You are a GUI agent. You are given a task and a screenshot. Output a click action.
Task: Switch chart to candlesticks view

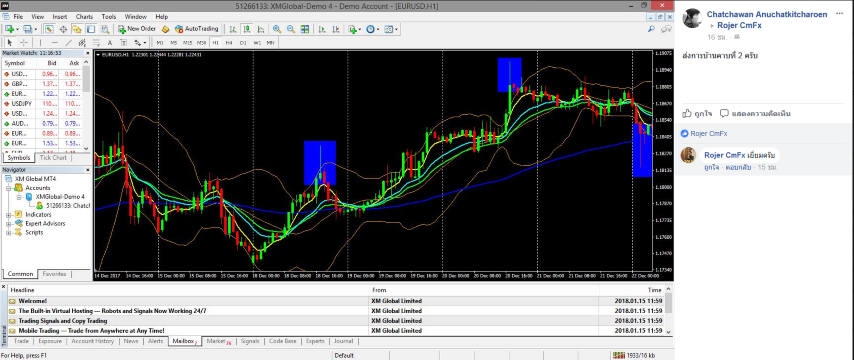coord(247,29)
